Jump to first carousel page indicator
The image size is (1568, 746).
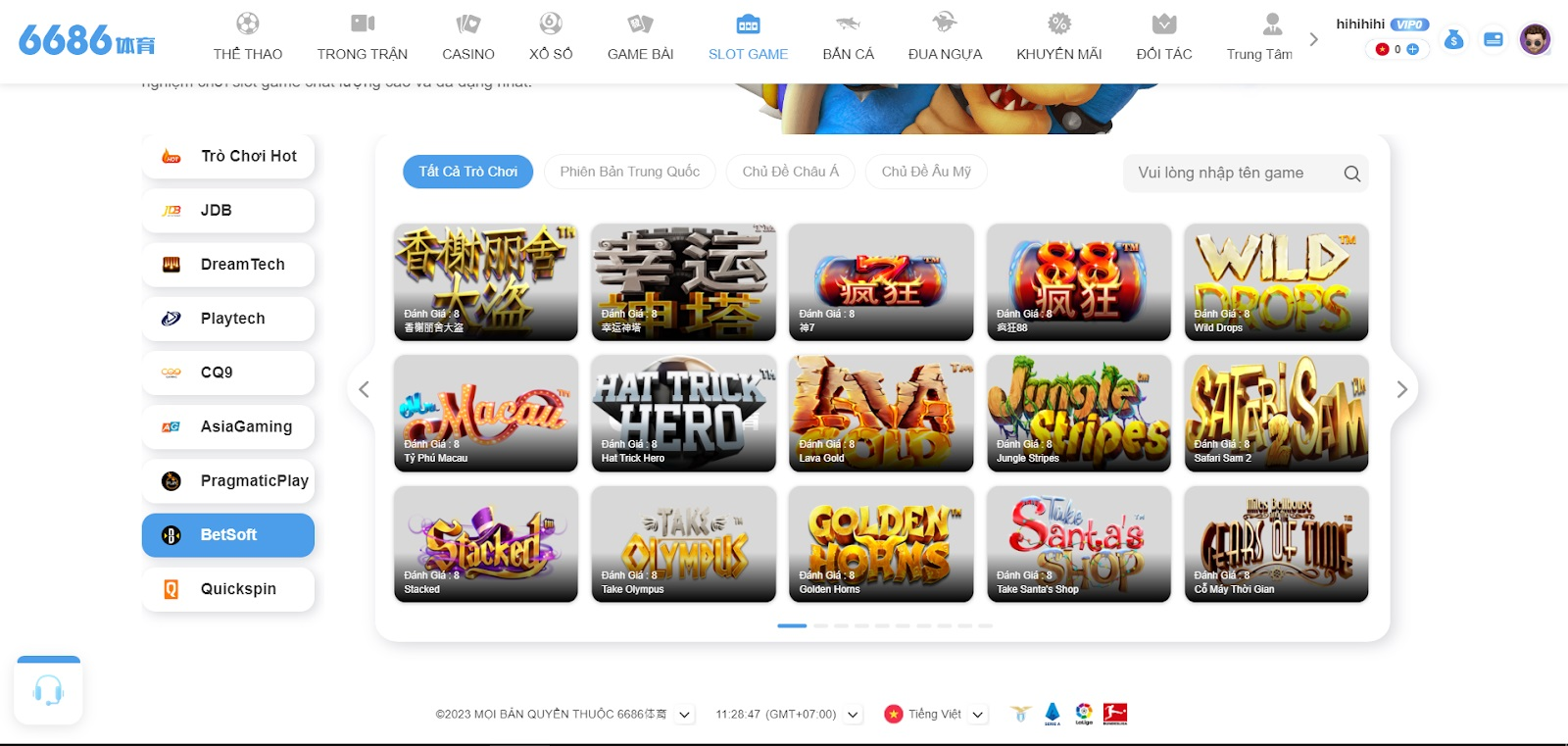792,625
